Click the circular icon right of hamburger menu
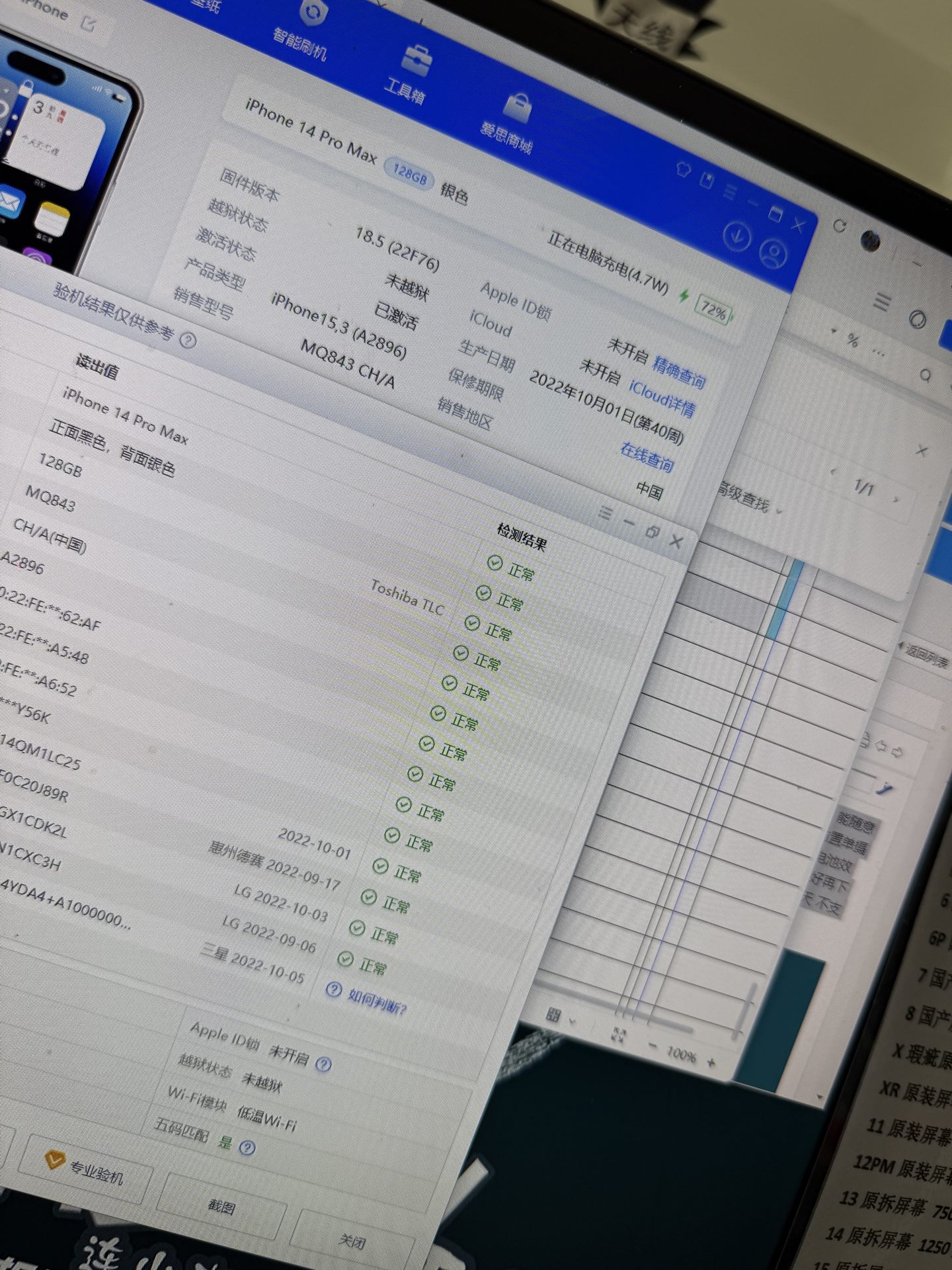952x1270 pixels. click(918, 319)
